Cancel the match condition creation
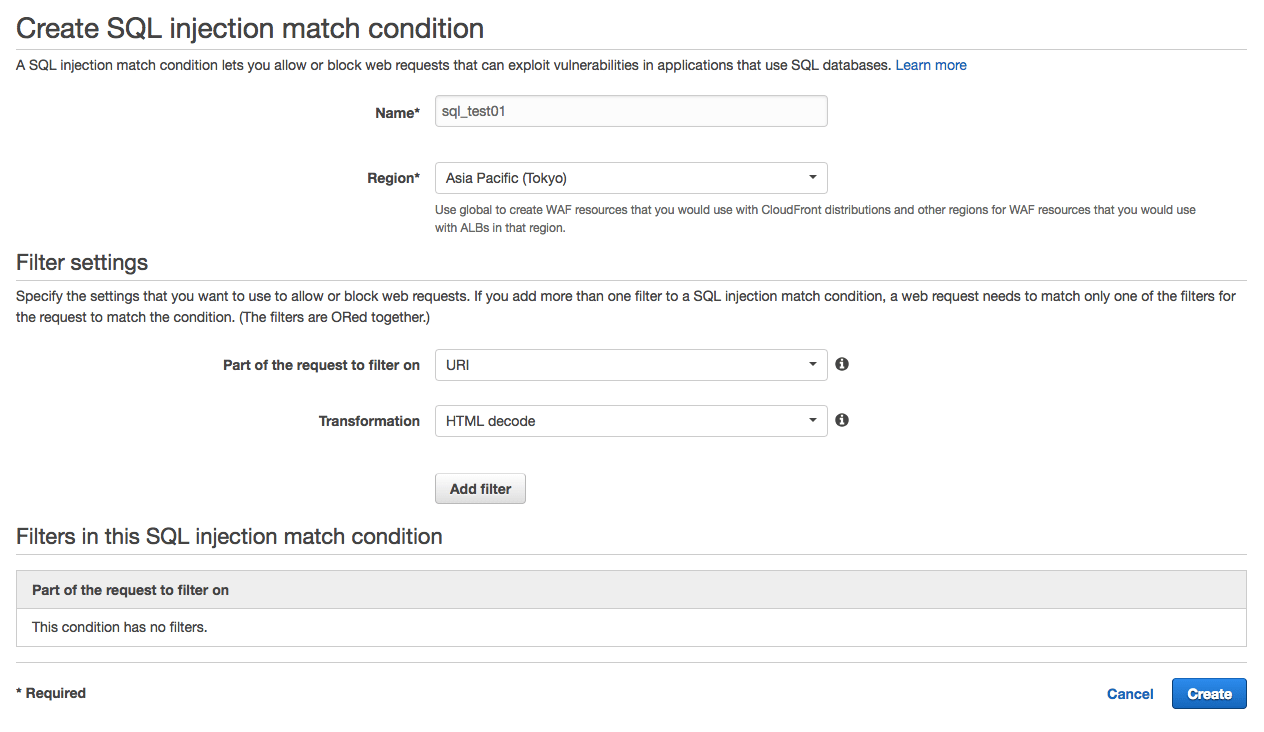 tap(1130, 694)
